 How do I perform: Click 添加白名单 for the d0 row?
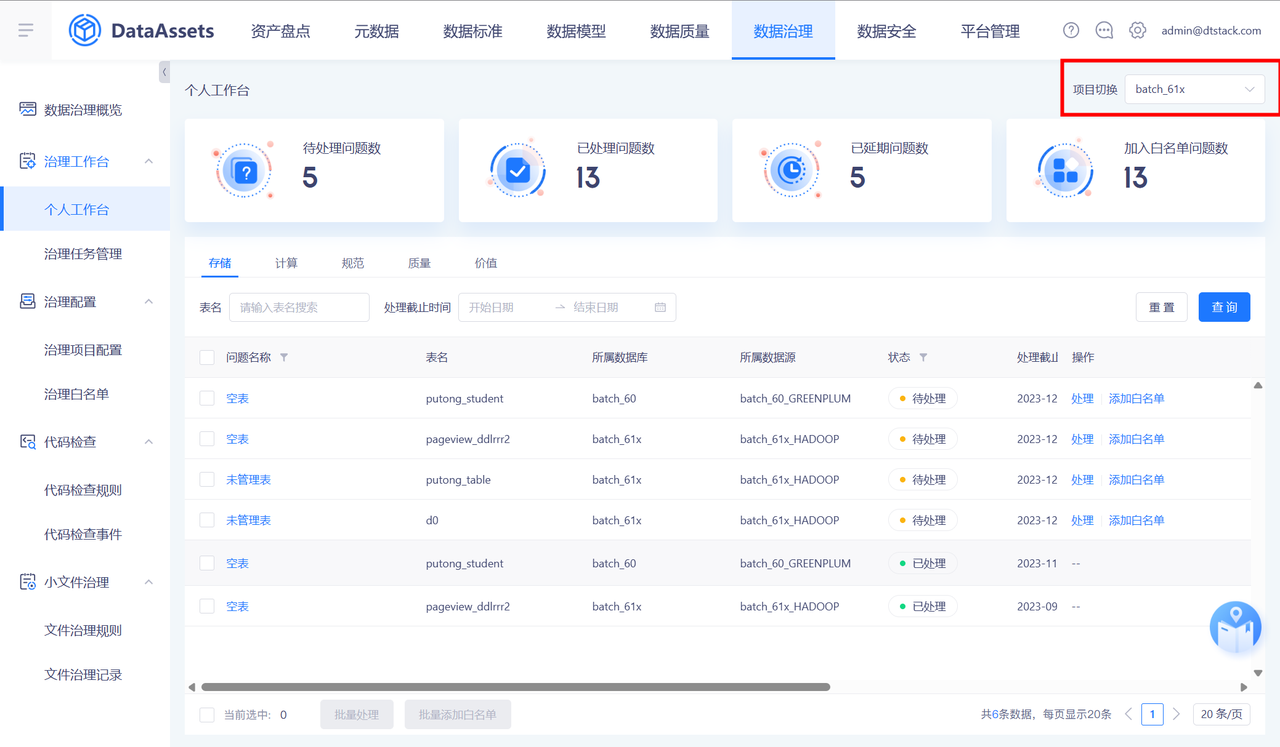(1137, 520)
